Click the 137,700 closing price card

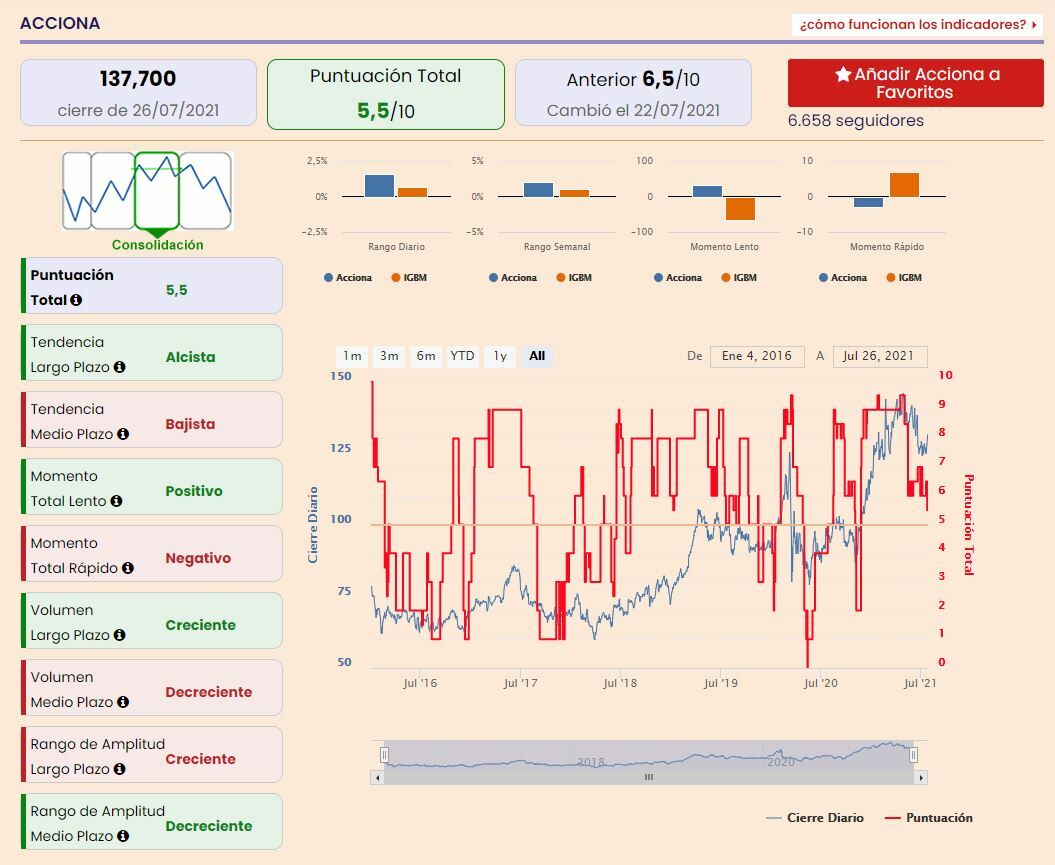click(138, 93)
